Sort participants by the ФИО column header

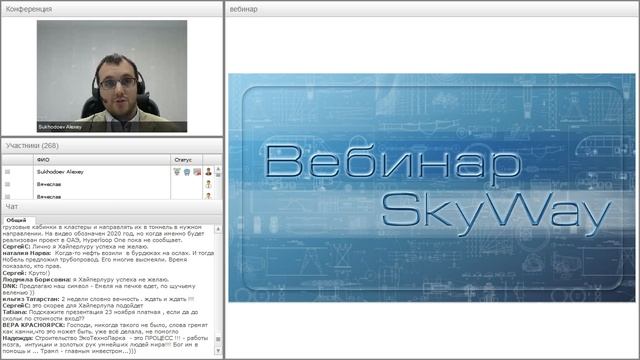click(102, 160)
